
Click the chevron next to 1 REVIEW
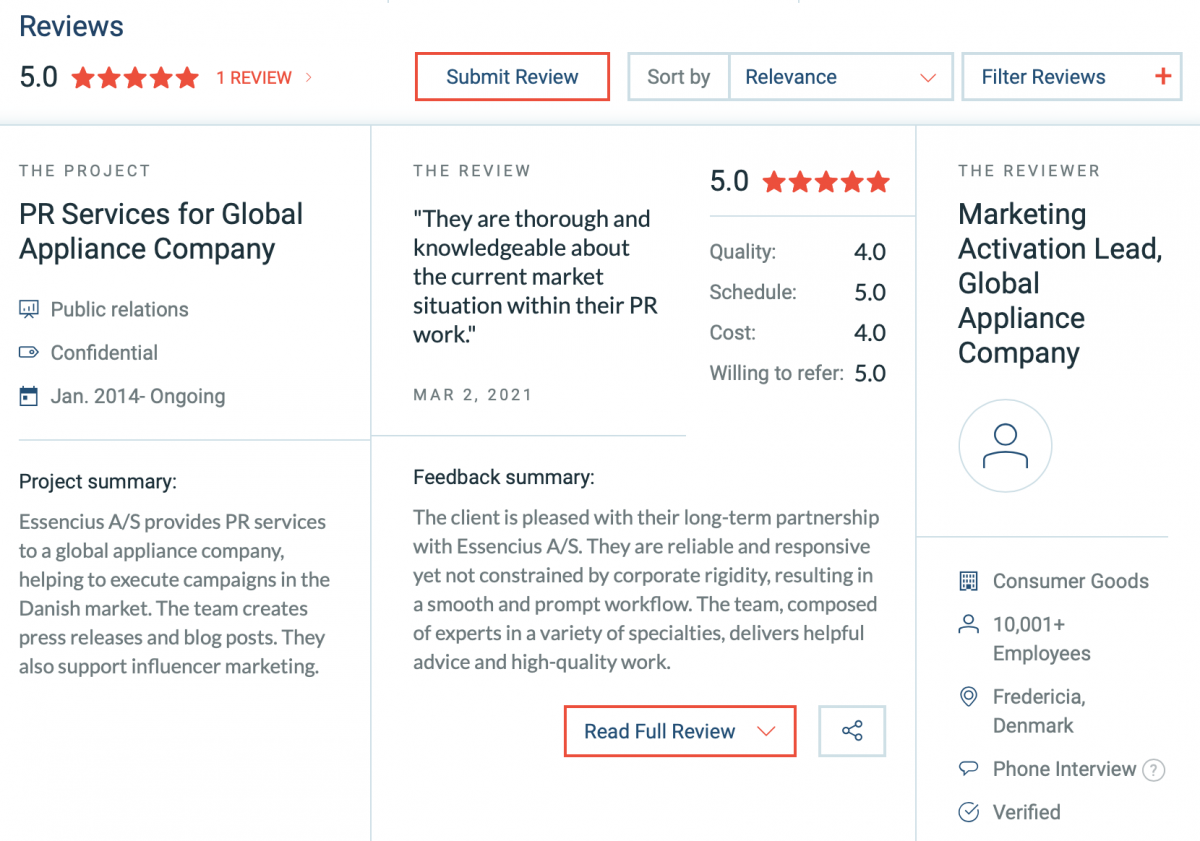(308, 77)
